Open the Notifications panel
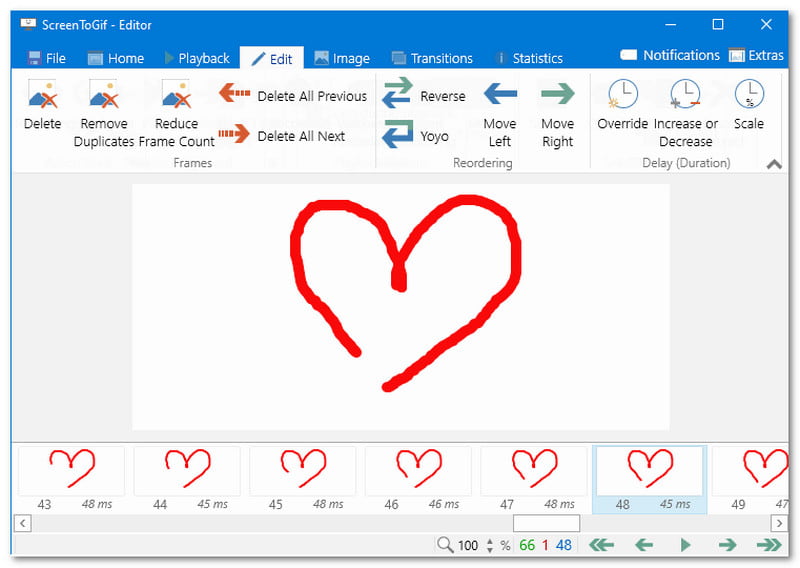 click(x=670, y=55)
